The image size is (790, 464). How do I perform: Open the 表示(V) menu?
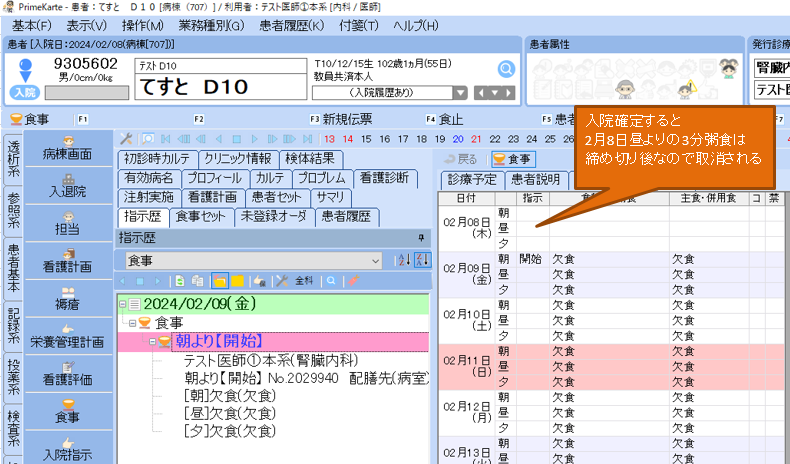coord(87,25)
